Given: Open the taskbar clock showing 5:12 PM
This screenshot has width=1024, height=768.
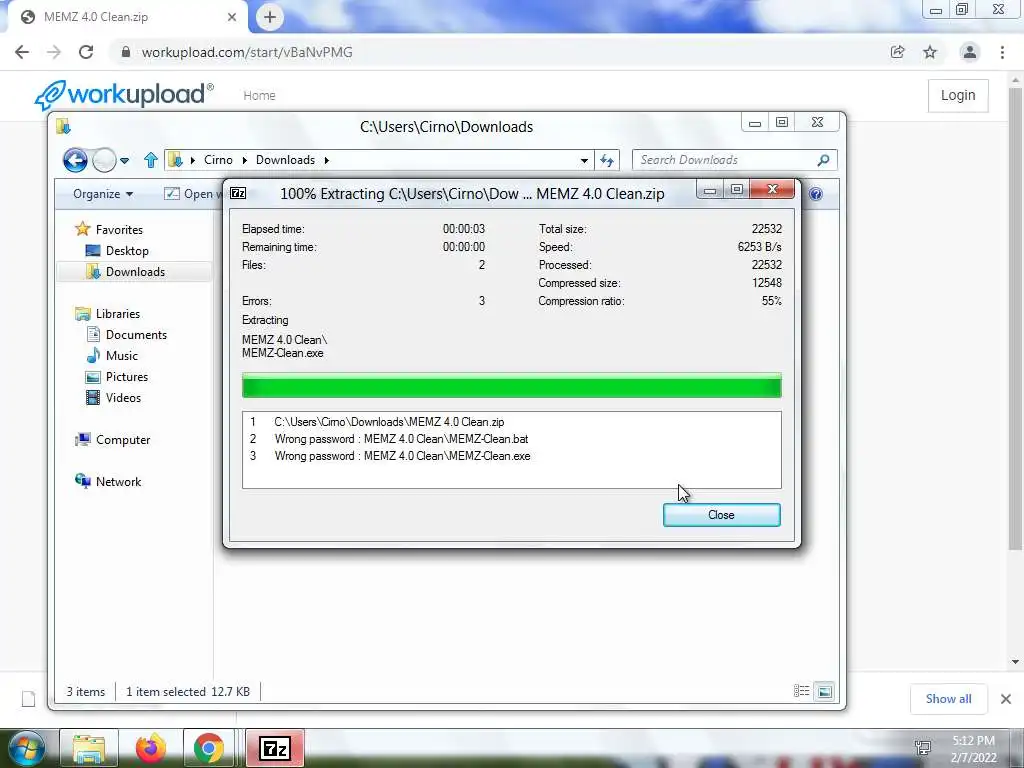Looking at the screenshot, I should point(973,749).
